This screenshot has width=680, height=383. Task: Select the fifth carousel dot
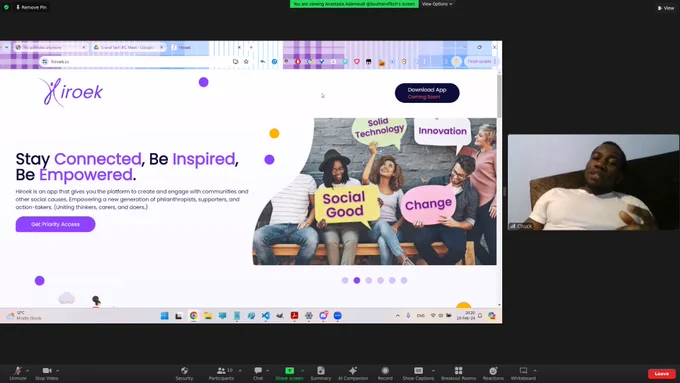[x=392, y=280]
